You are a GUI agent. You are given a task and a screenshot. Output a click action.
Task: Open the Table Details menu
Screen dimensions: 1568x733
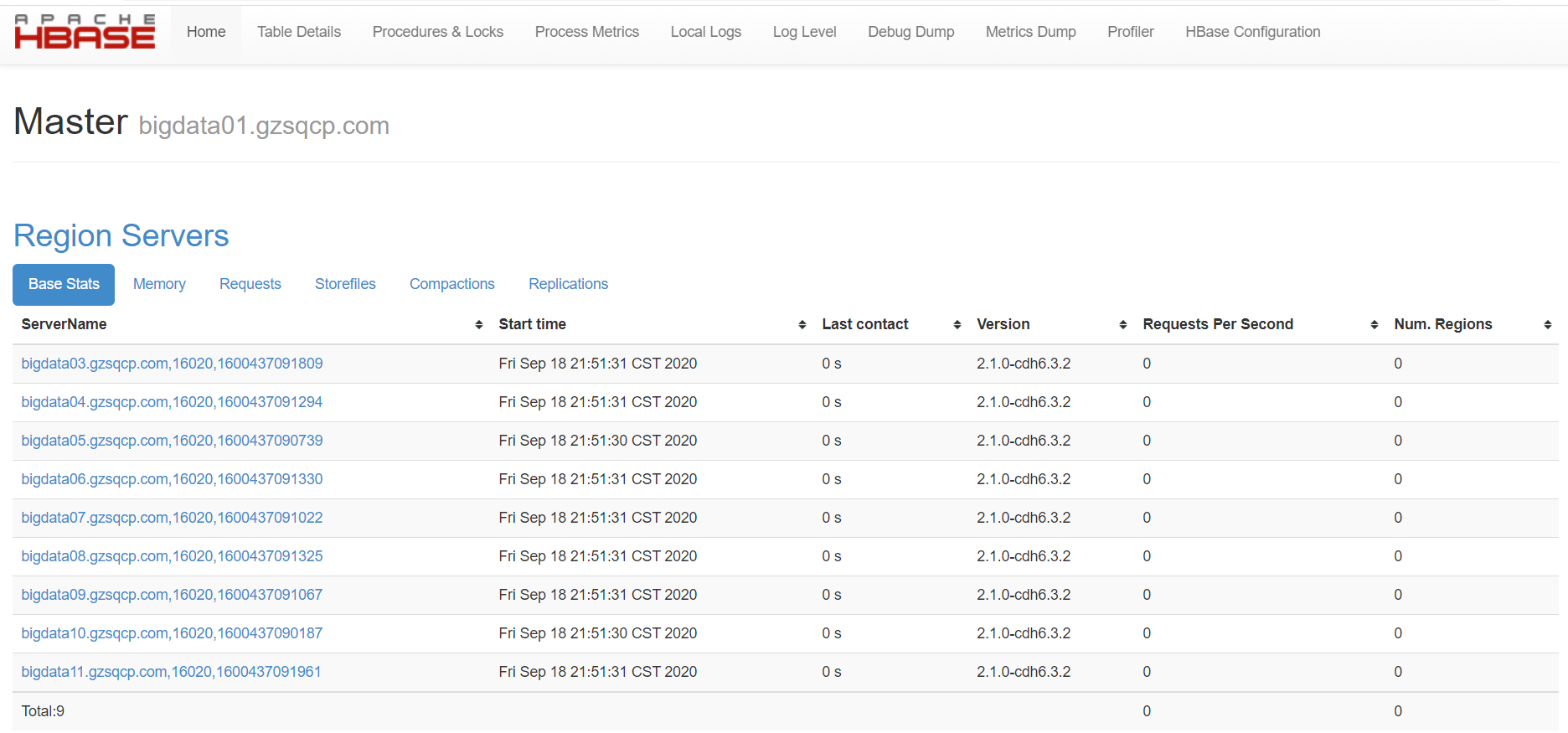tap(299, 32)
